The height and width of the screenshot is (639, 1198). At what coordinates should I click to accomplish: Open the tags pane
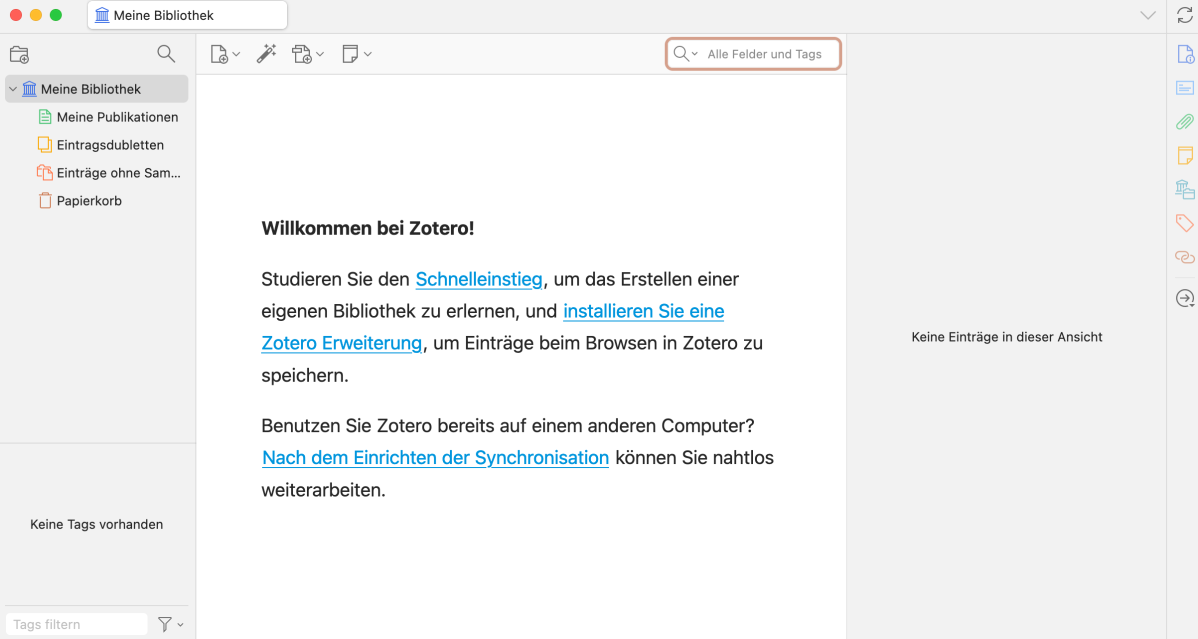tap(1184, 222)
